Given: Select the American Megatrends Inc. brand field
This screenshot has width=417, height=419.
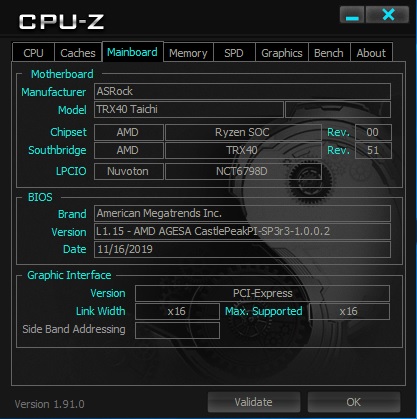Looking at the screenshot, I should pyautogui.click(x=242, y=213).
